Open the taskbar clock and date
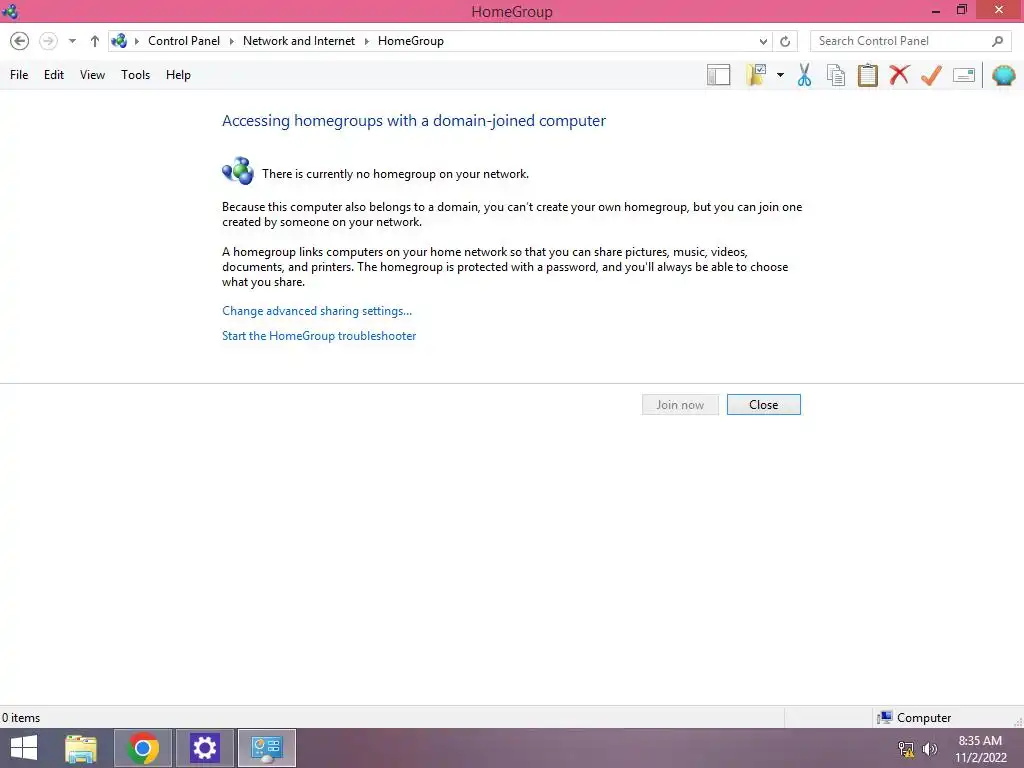 (980, 749)
